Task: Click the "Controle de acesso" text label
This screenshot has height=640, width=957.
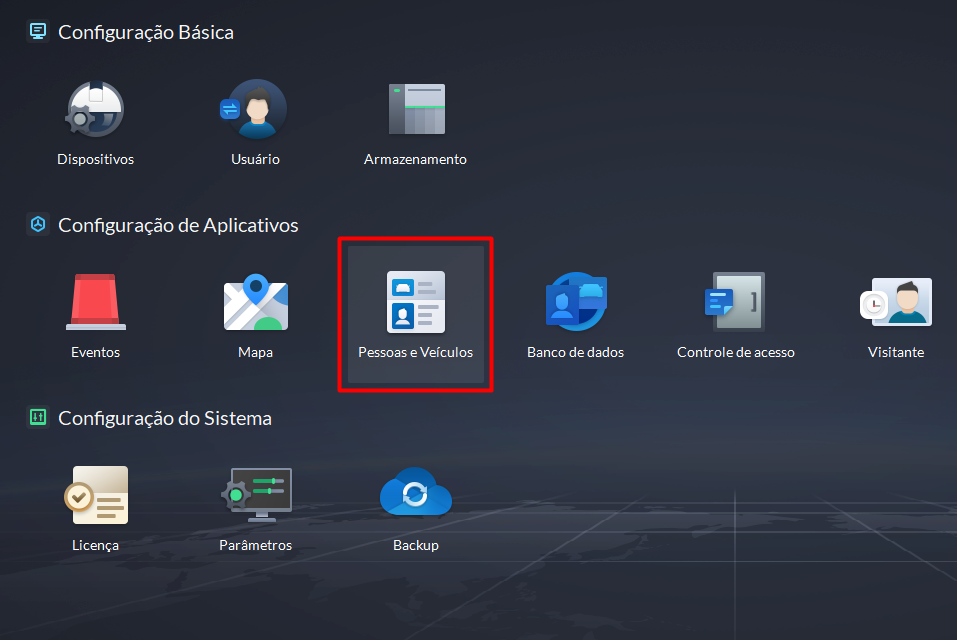Action: tap(735, 352)
